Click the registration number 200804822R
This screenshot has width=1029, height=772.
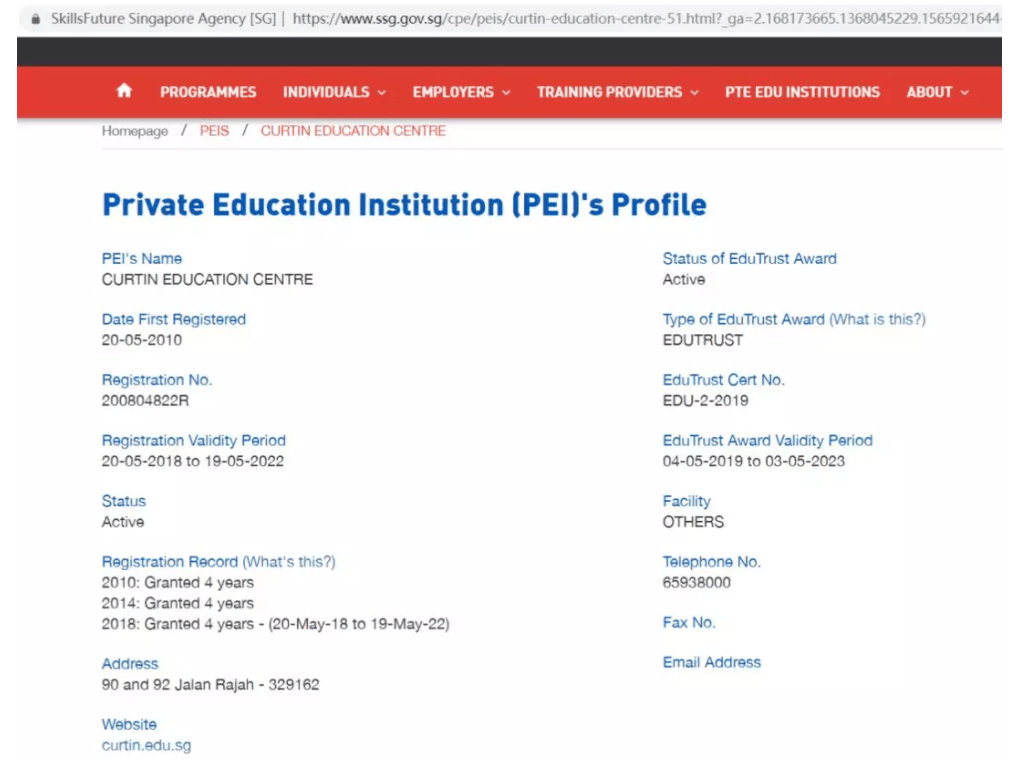(x=145, y=400)
